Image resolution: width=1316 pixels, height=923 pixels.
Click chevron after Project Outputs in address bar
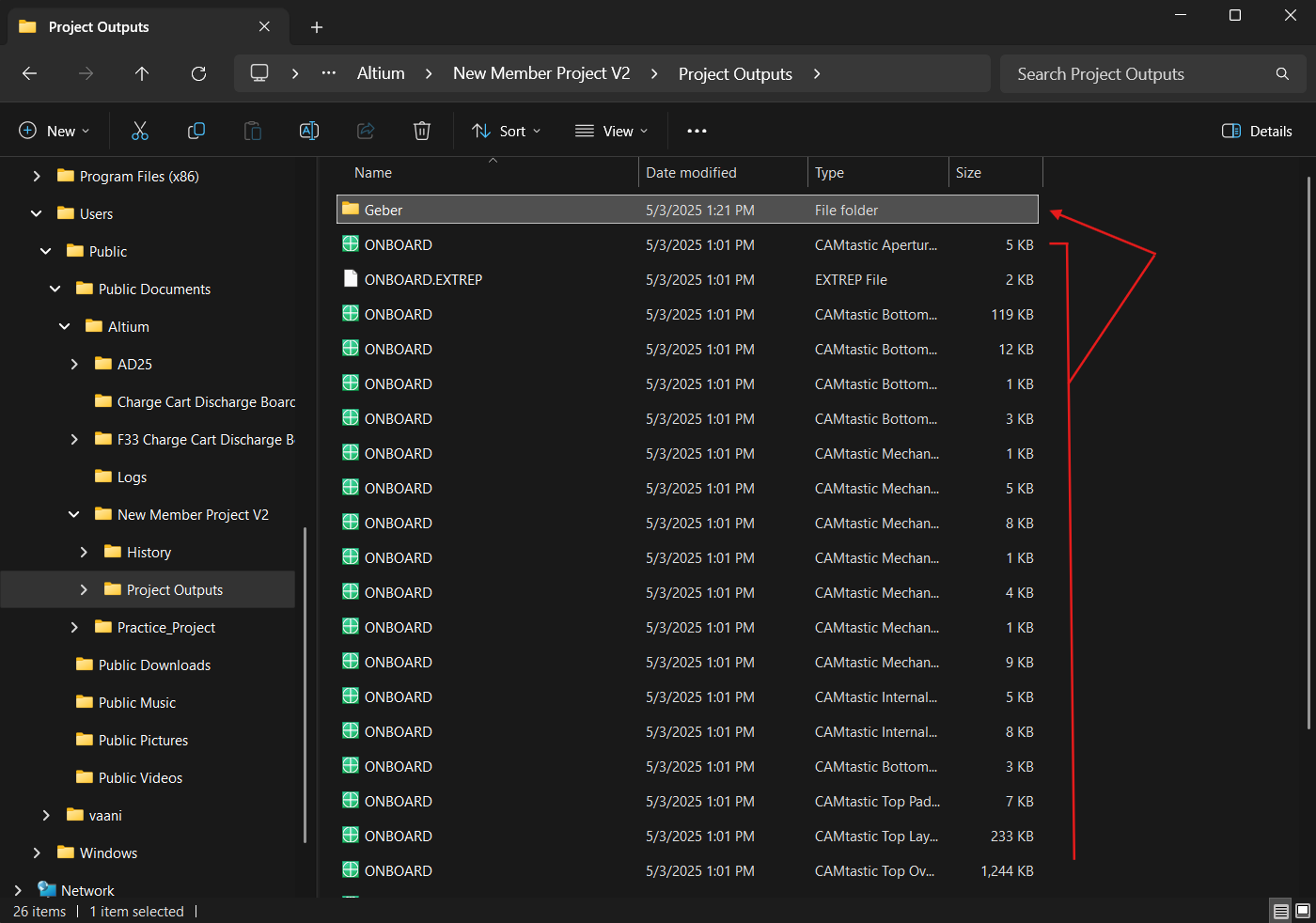click(x=817, y=73)
